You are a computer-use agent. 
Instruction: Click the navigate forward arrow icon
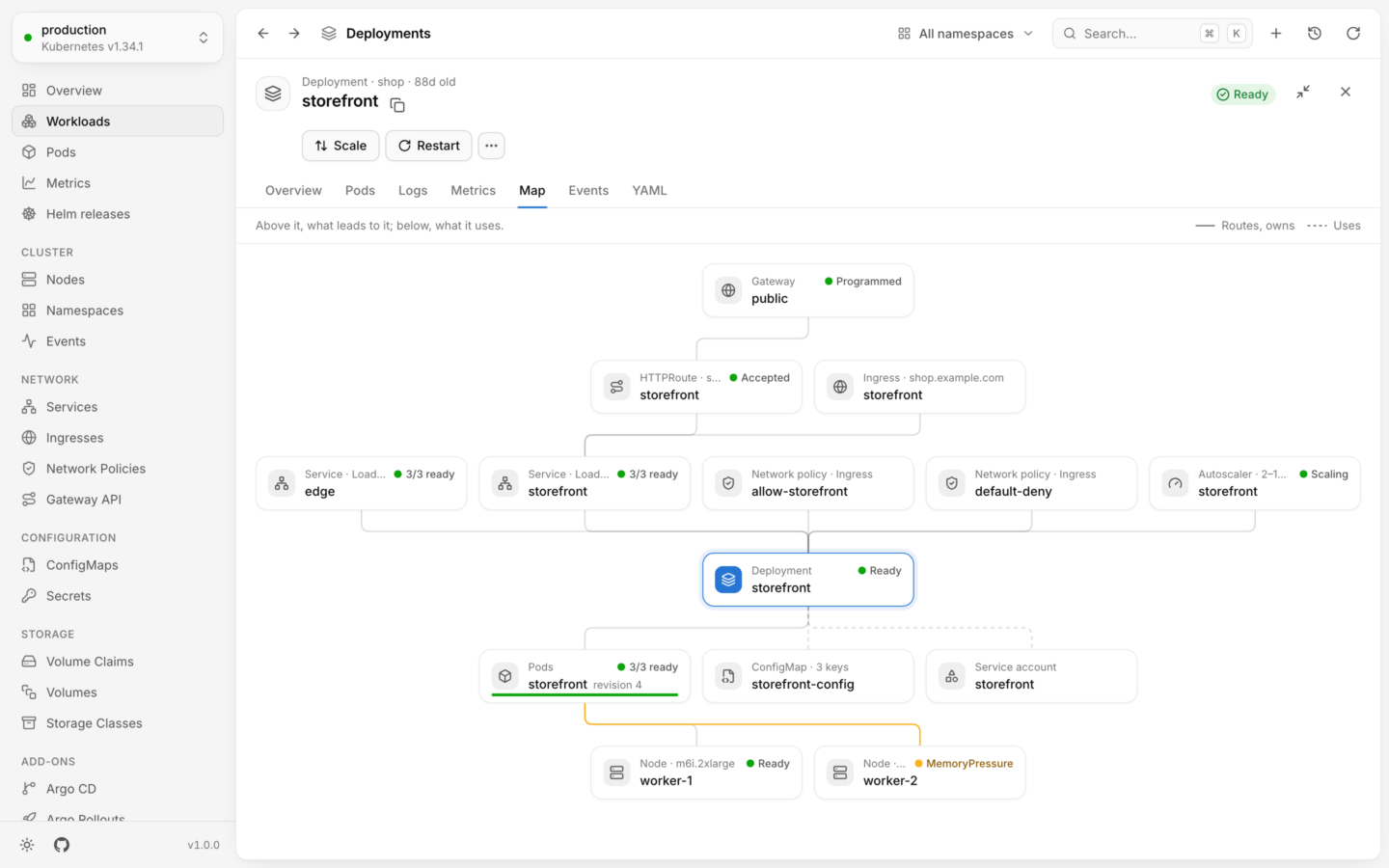(294, 34)
